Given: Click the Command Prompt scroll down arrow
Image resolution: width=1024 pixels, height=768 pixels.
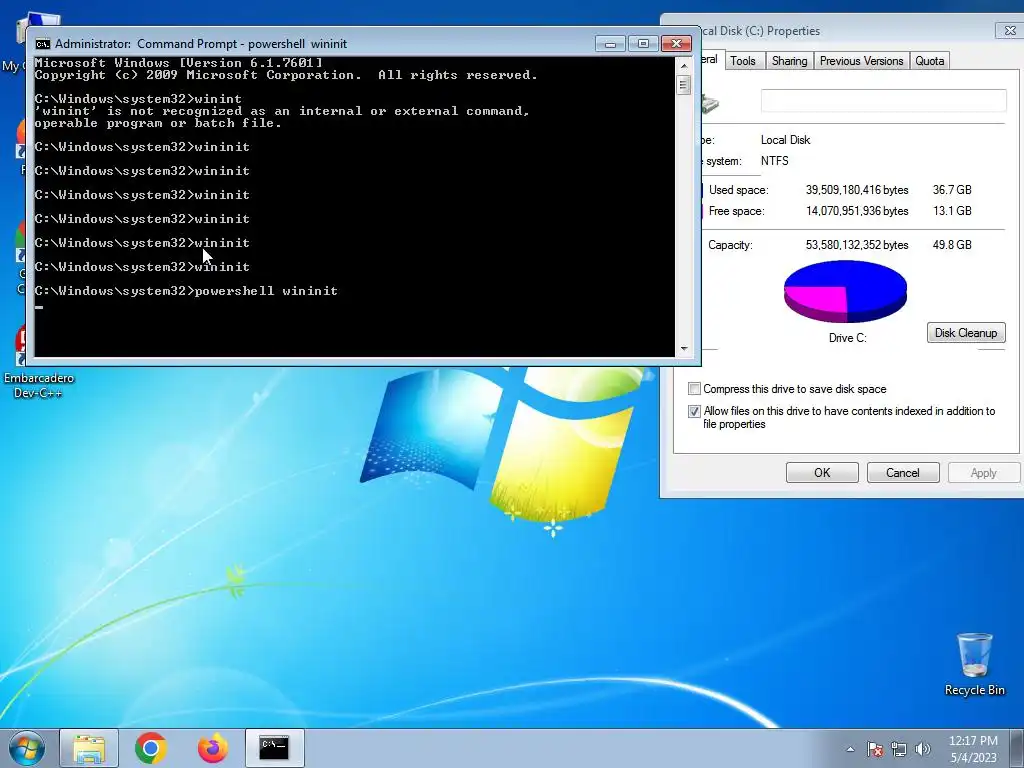Looking at the screenshot, I should [x=684, y=349].
